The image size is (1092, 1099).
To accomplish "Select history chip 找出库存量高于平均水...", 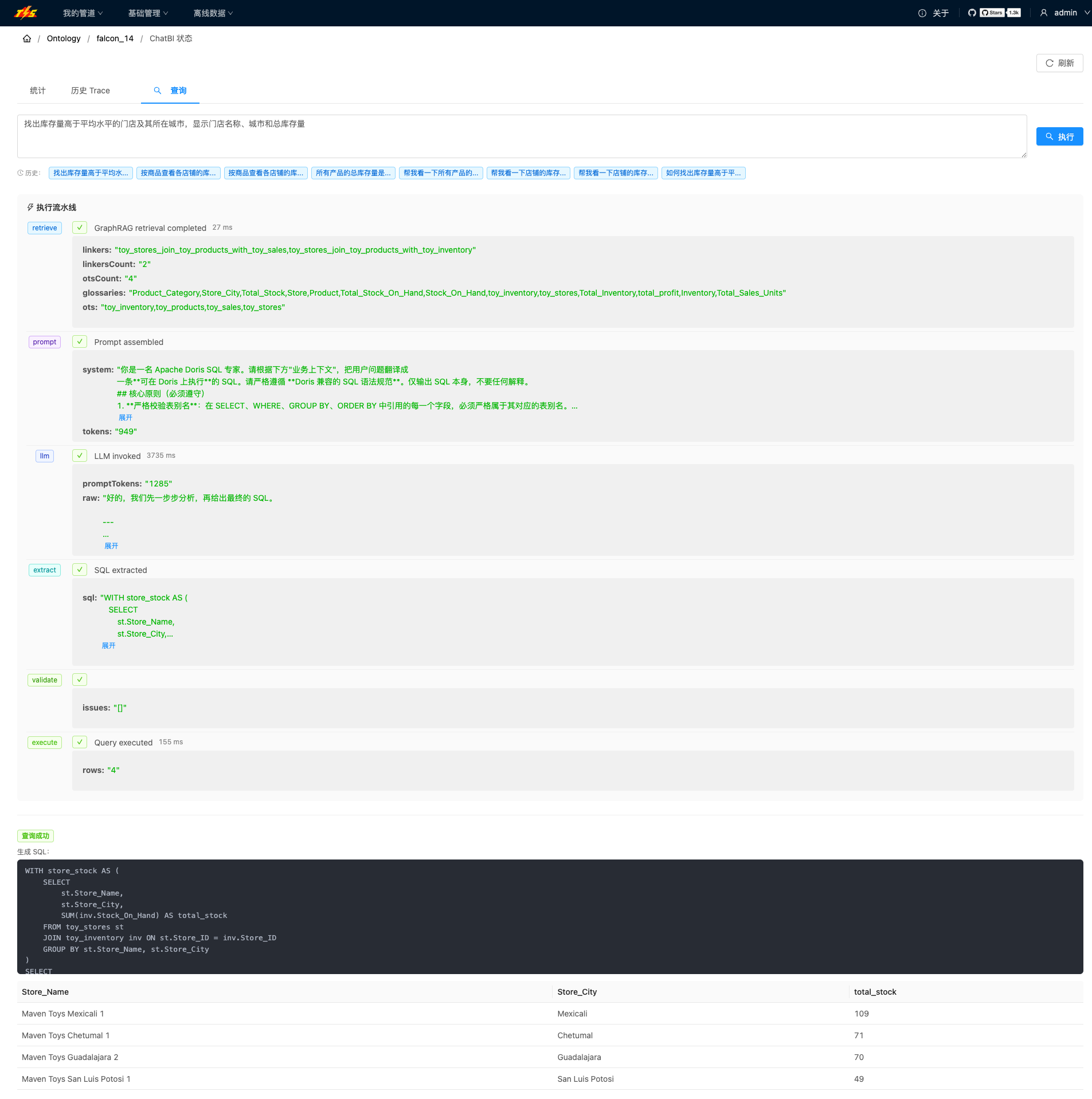I will pyautogui.click(x=91, y=173).
